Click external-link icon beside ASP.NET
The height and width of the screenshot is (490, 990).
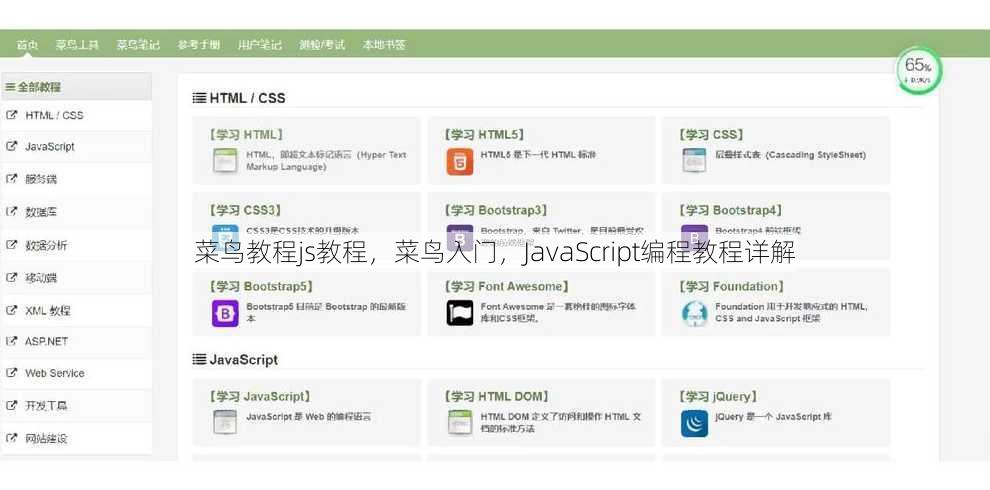(11, 340)
